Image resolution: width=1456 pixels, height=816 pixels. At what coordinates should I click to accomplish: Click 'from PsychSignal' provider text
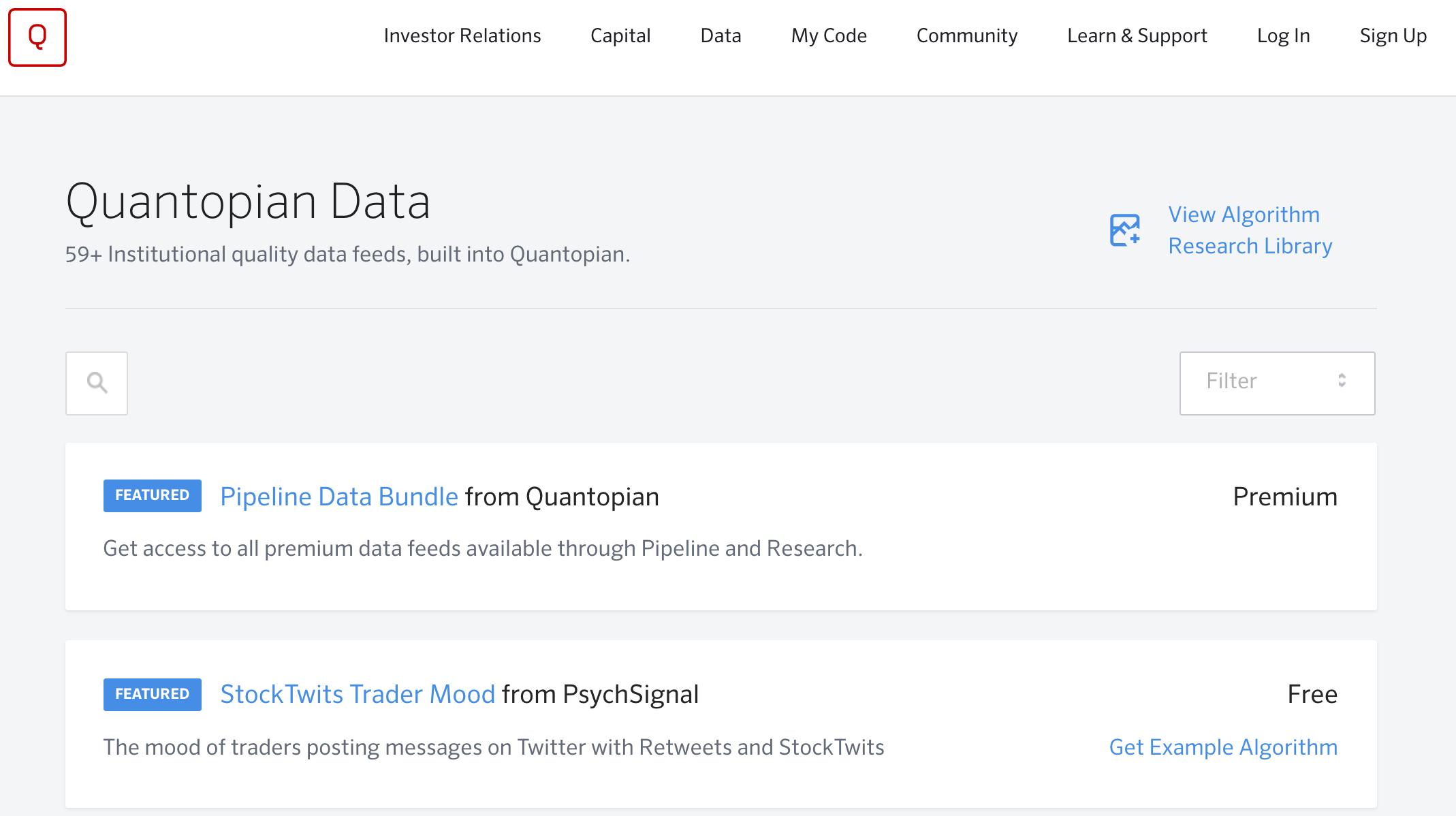pyautogui.click(x=600, y=694)
